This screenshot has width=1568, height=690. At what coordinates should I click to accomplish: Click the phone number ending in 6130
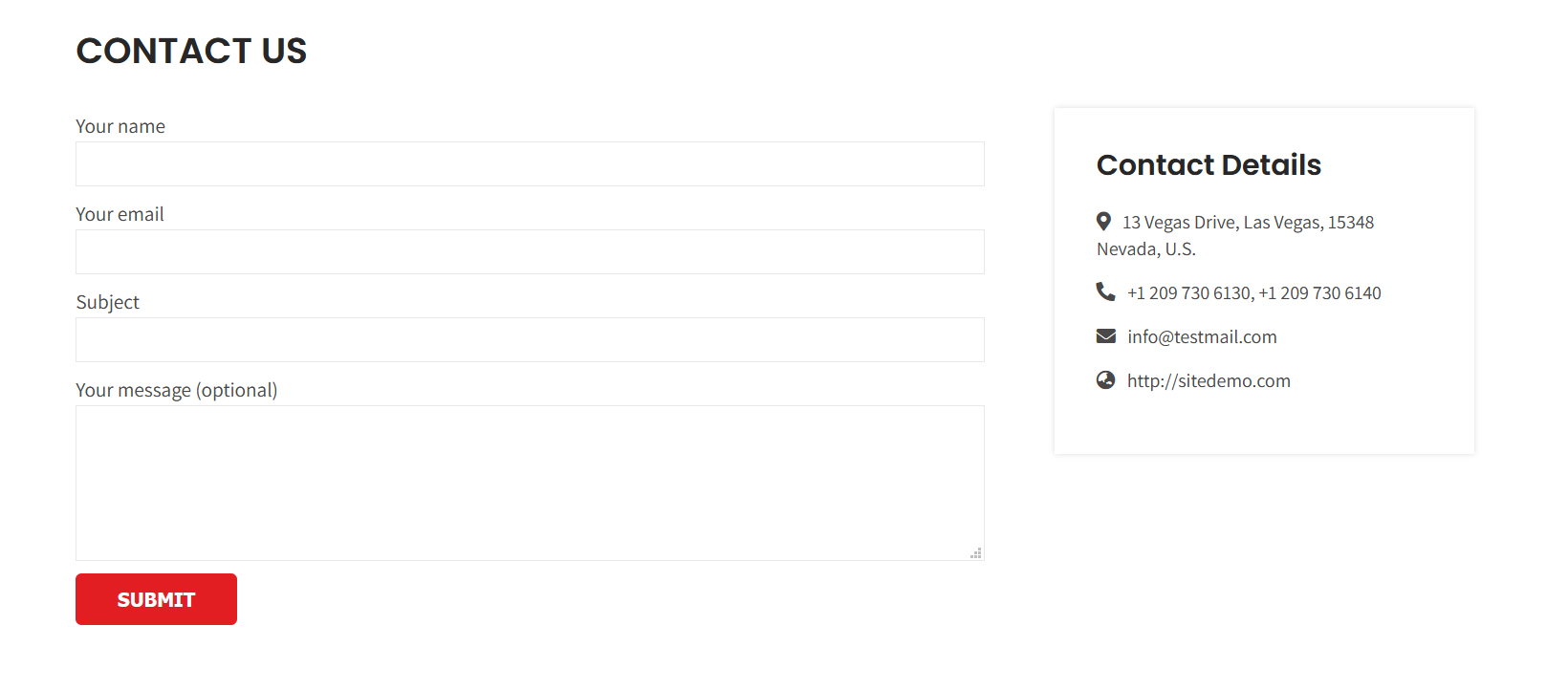[x=1188, y=293]
